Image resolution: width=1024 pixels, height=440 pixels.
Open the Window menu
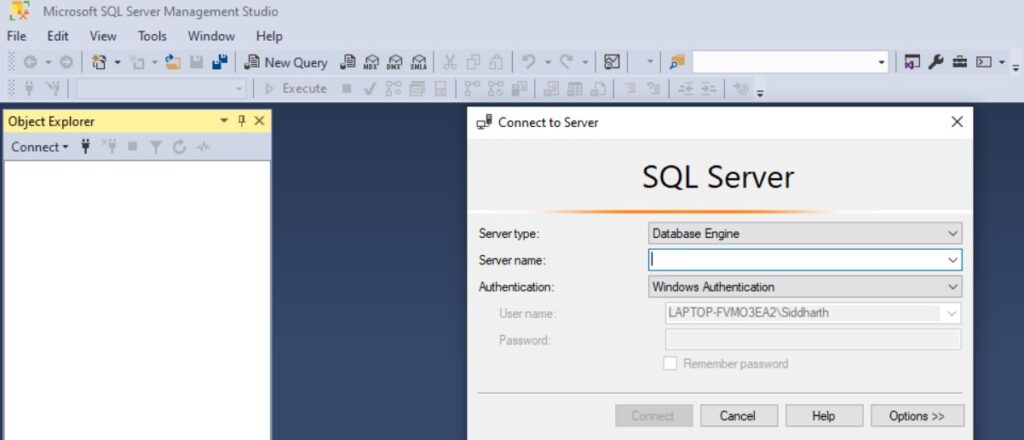tap(211, 36)
